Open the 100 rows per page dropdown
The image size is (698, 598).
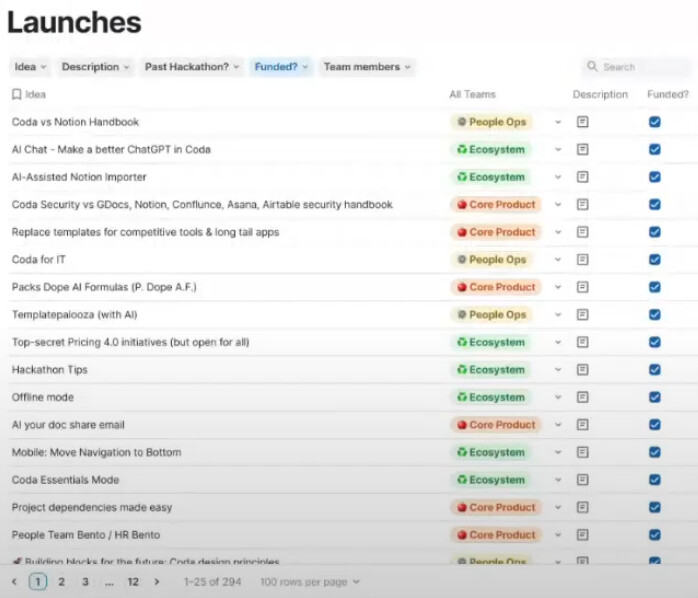coord(310,581)
